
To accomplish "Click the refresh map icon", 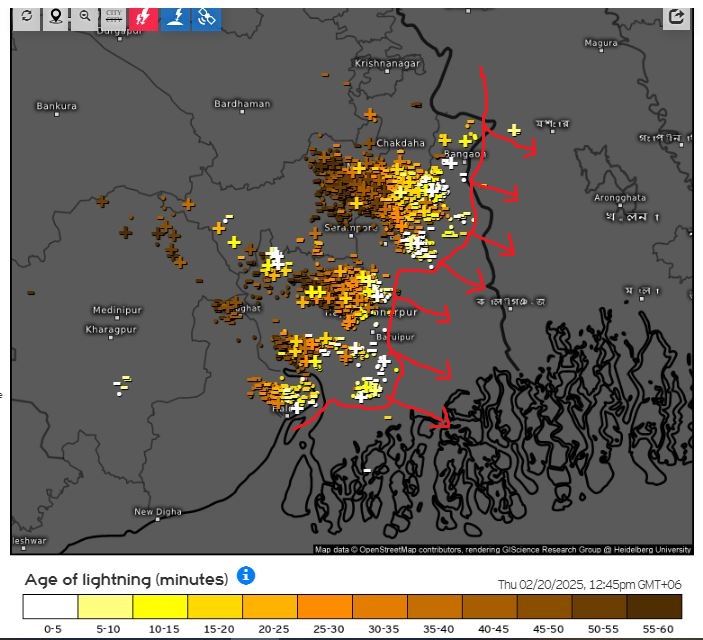I will [26, 17].
